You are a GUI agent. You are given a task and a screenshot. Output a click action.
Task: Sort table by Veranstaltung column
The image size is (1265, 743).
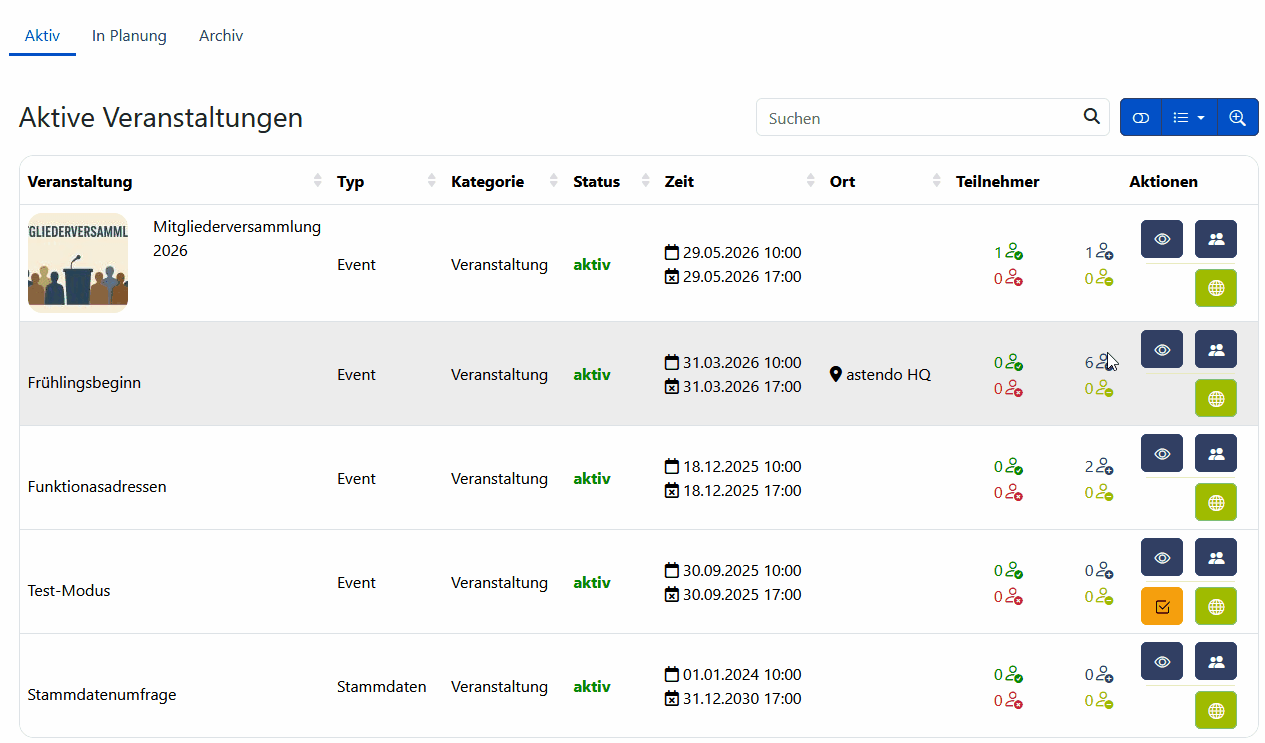80,181
